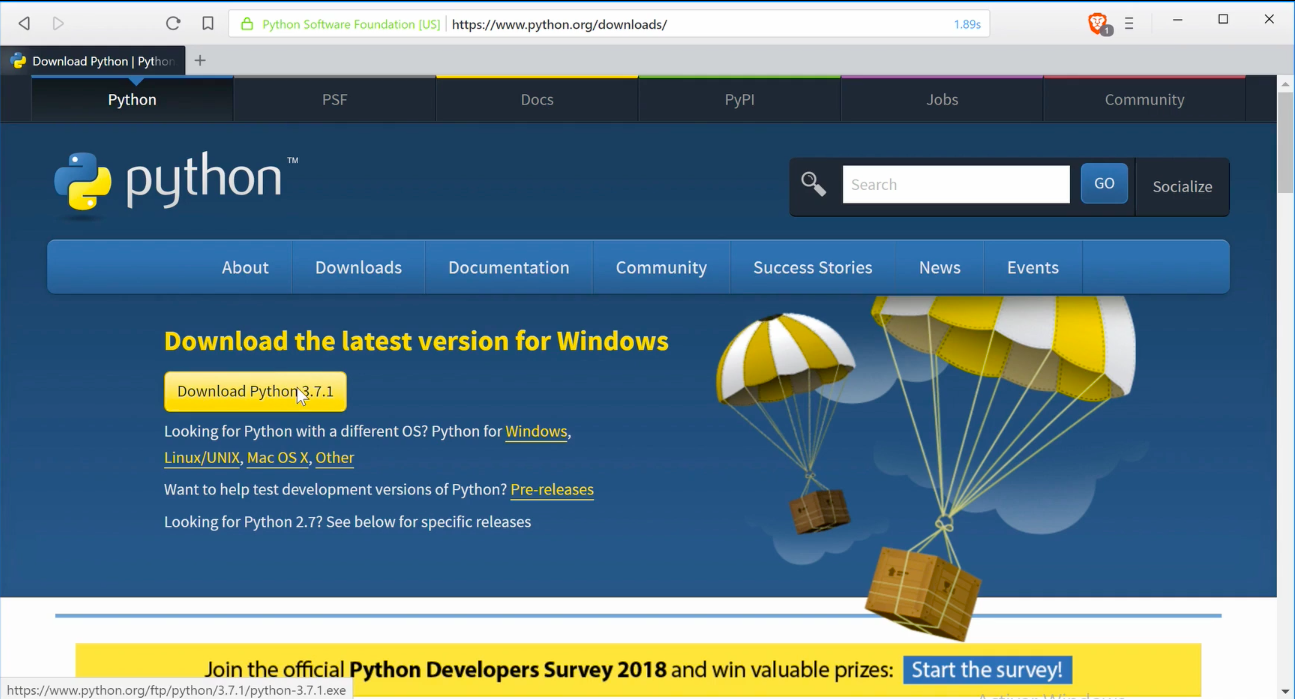1295x699 pixels.
Task: Switch to the PyPI top tab
Action: pos(740,99)
